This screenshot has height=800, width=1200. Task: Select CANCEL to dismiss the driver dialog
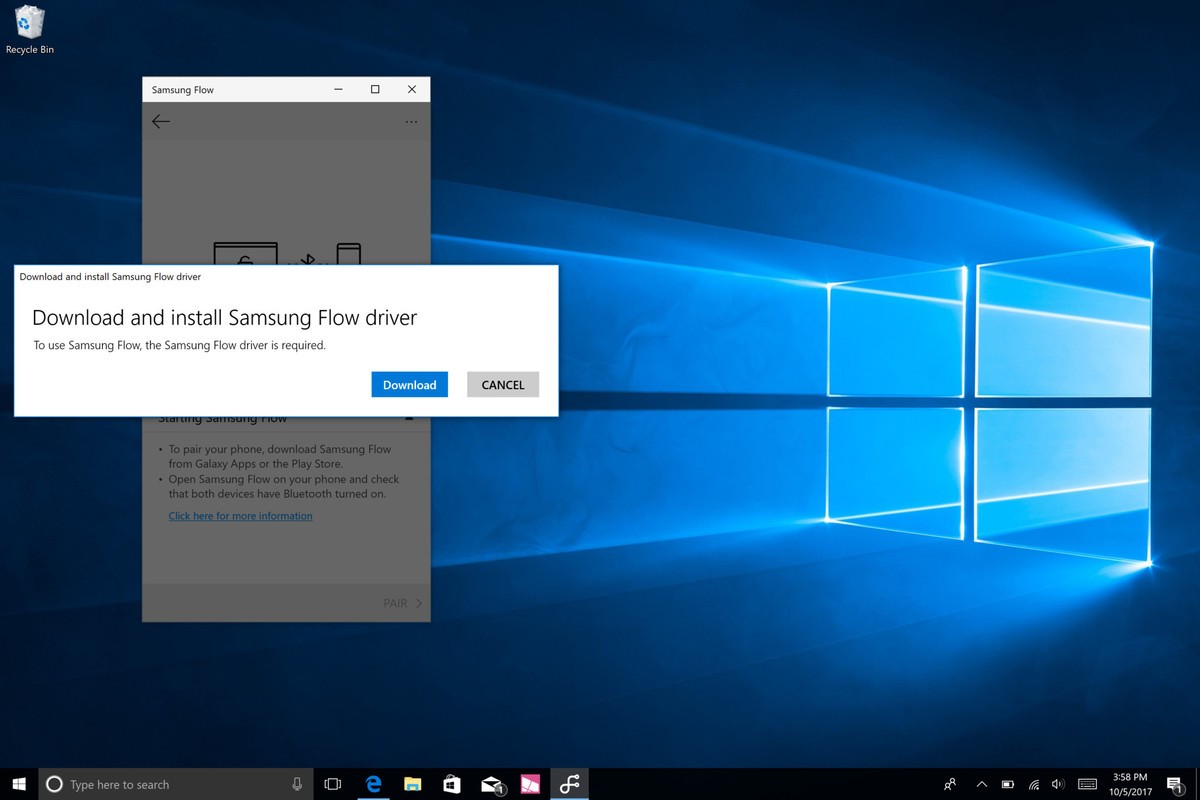(502, 384)
